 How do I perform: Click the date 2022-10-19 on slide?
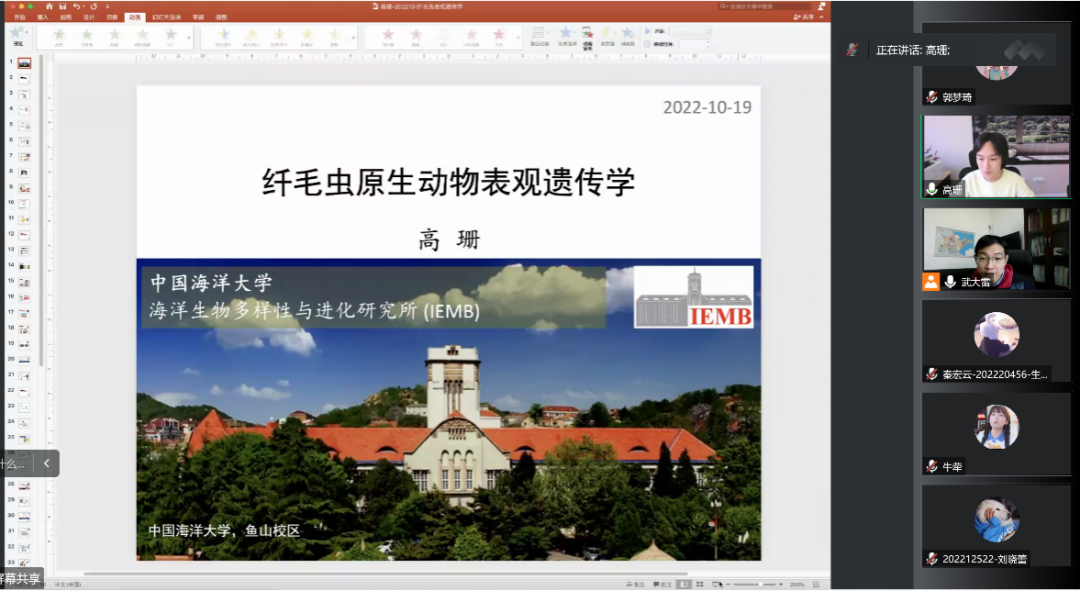tap(707, 107)
